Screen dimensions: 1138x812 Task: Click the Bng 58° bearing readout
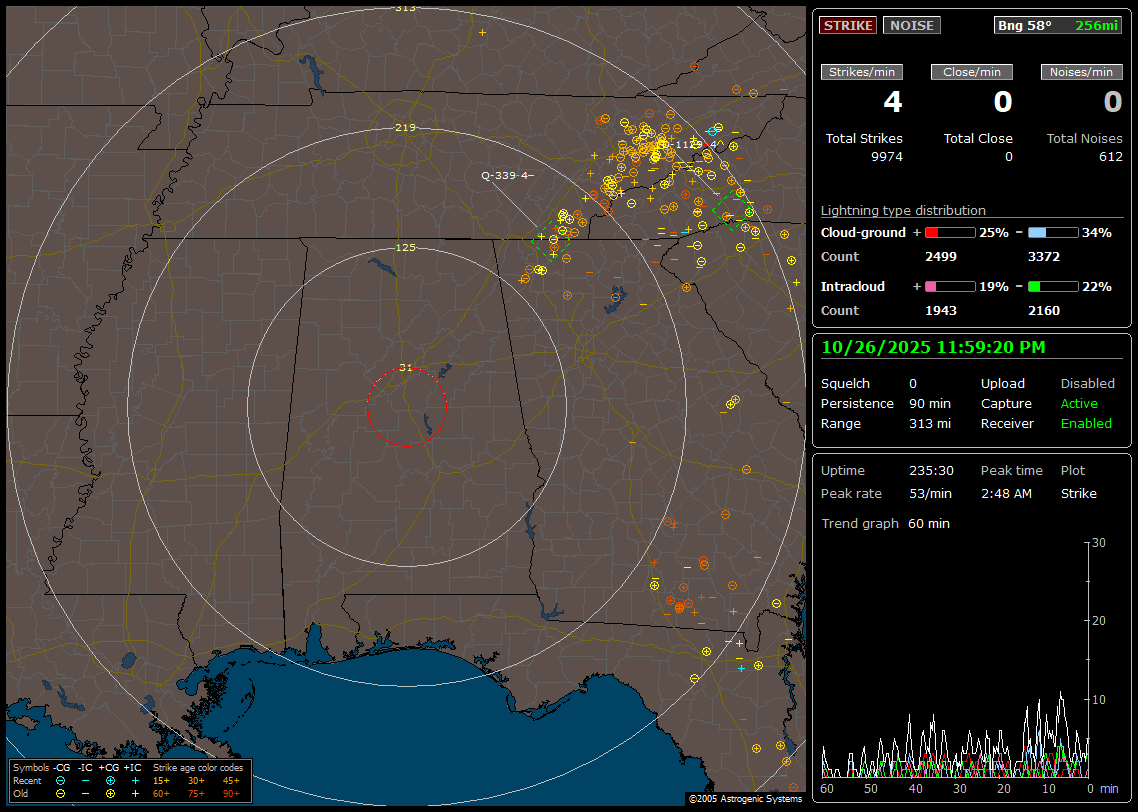pyautogui.click(x=1024, y=25)
